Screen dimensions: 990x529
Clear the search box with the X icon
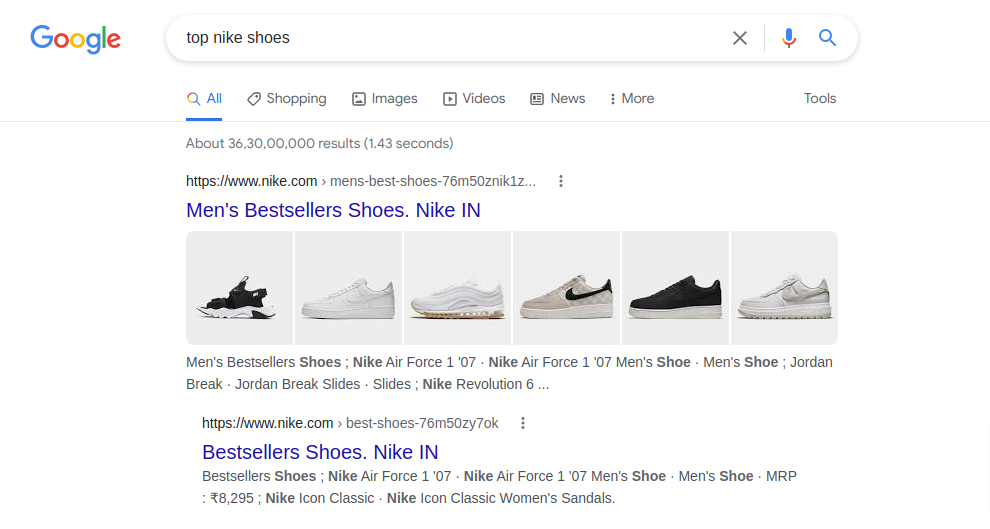click(740, 38)
